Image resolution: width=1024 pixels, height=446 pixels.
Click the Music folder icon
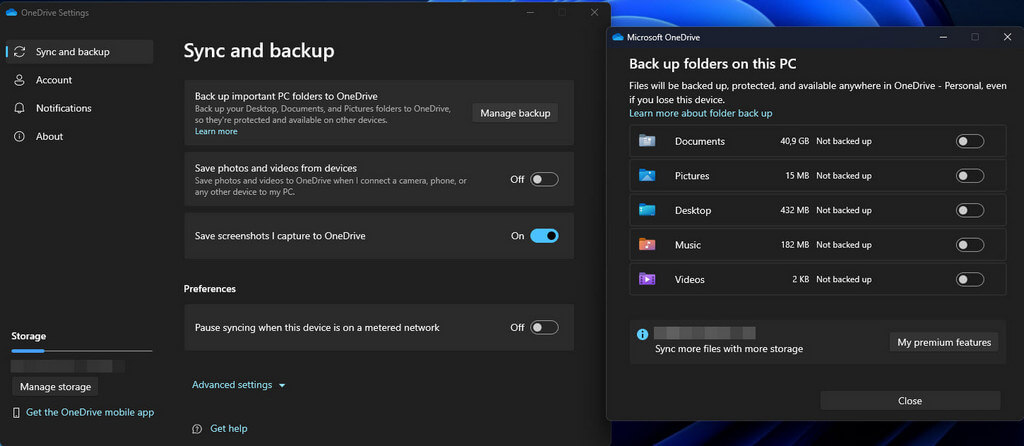647,245
